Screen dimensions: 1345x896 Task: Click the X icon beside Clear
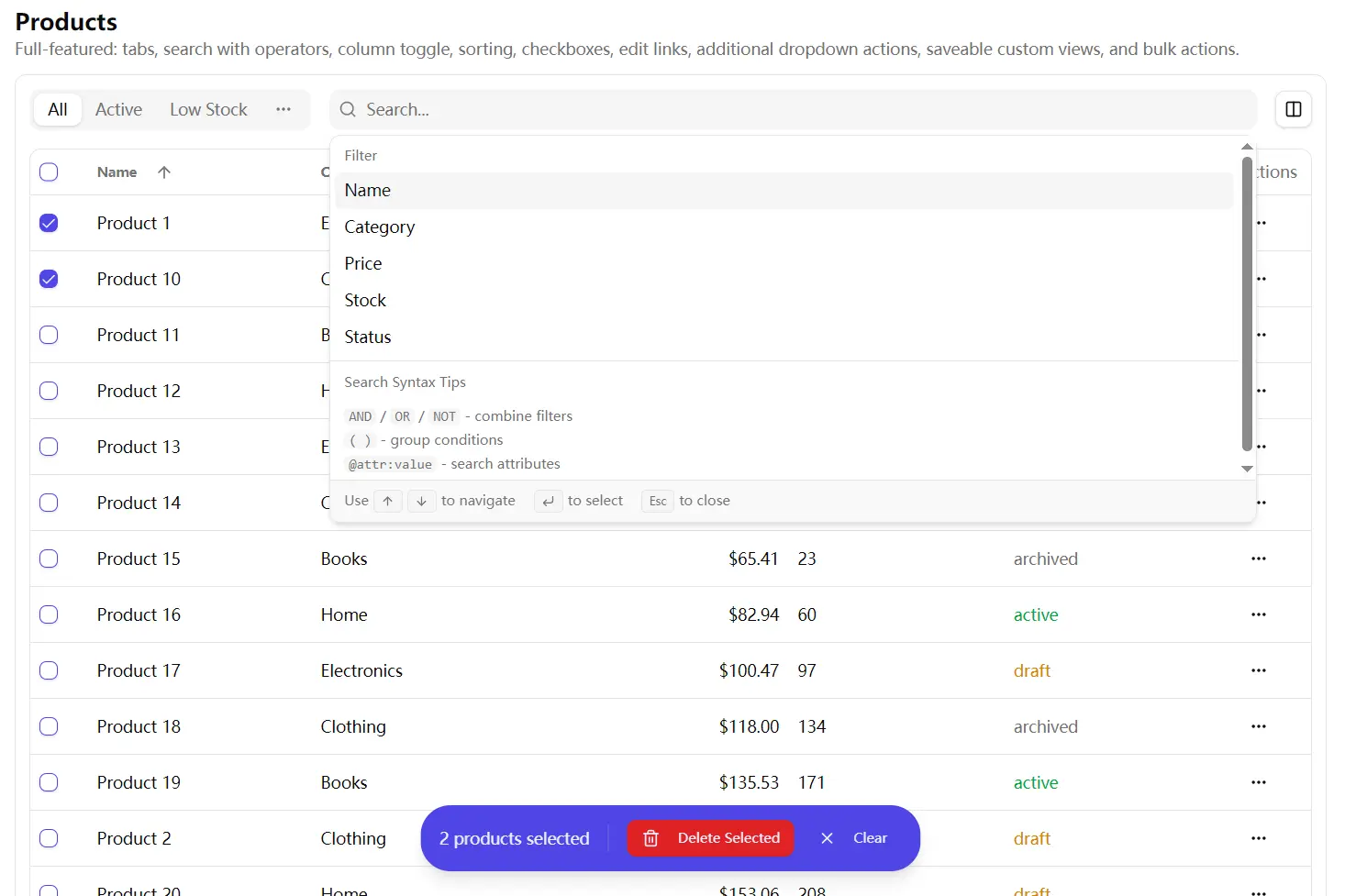click(827, 837)
